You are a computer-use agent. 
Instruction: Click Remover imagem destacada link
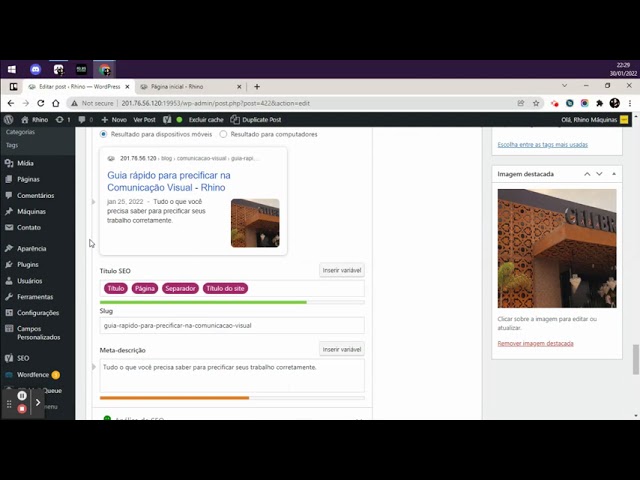pos(535,343)
